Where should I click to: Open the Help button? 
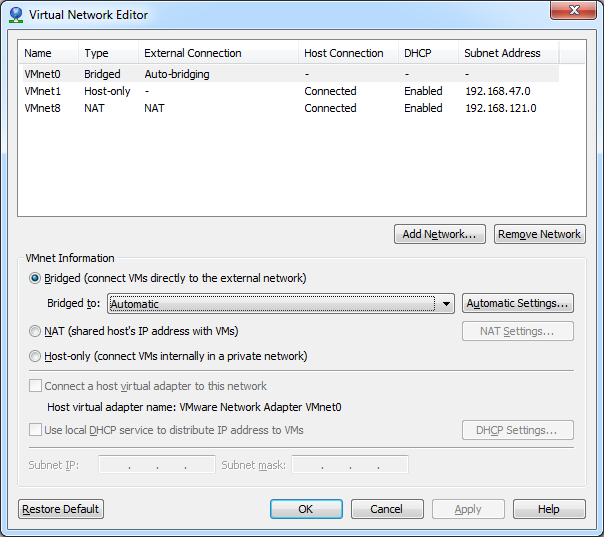pyautogui.click(x=548, y=509)
